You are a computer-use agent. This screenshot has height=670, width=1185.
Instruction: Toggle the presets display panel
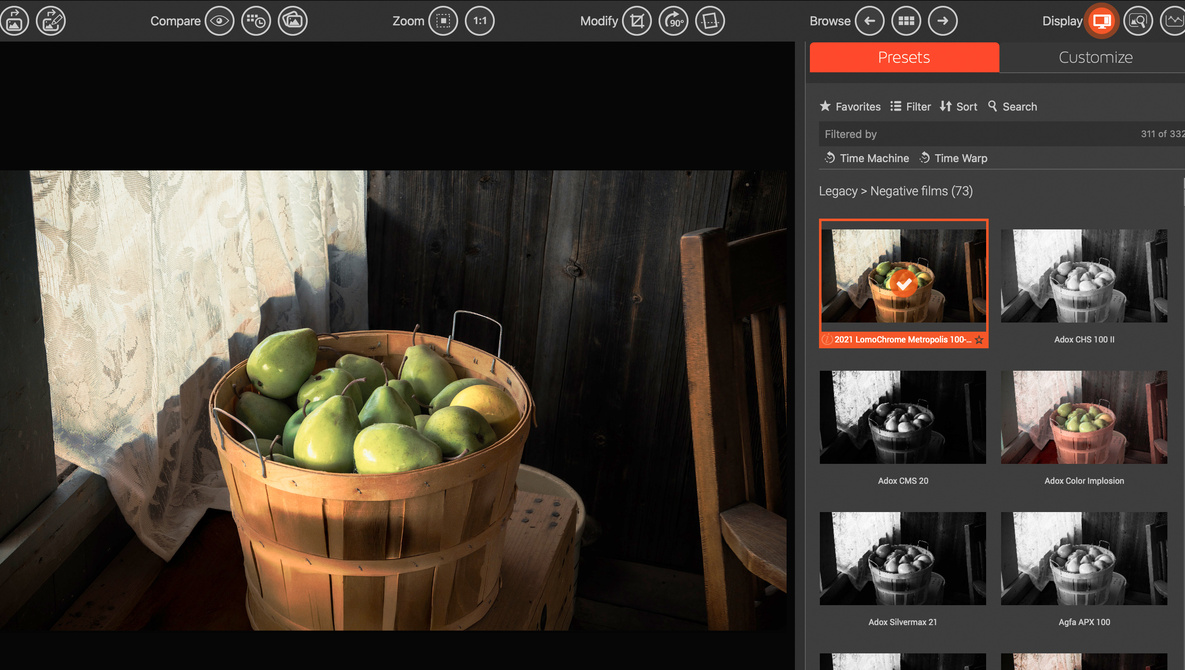pos(1101,21)
